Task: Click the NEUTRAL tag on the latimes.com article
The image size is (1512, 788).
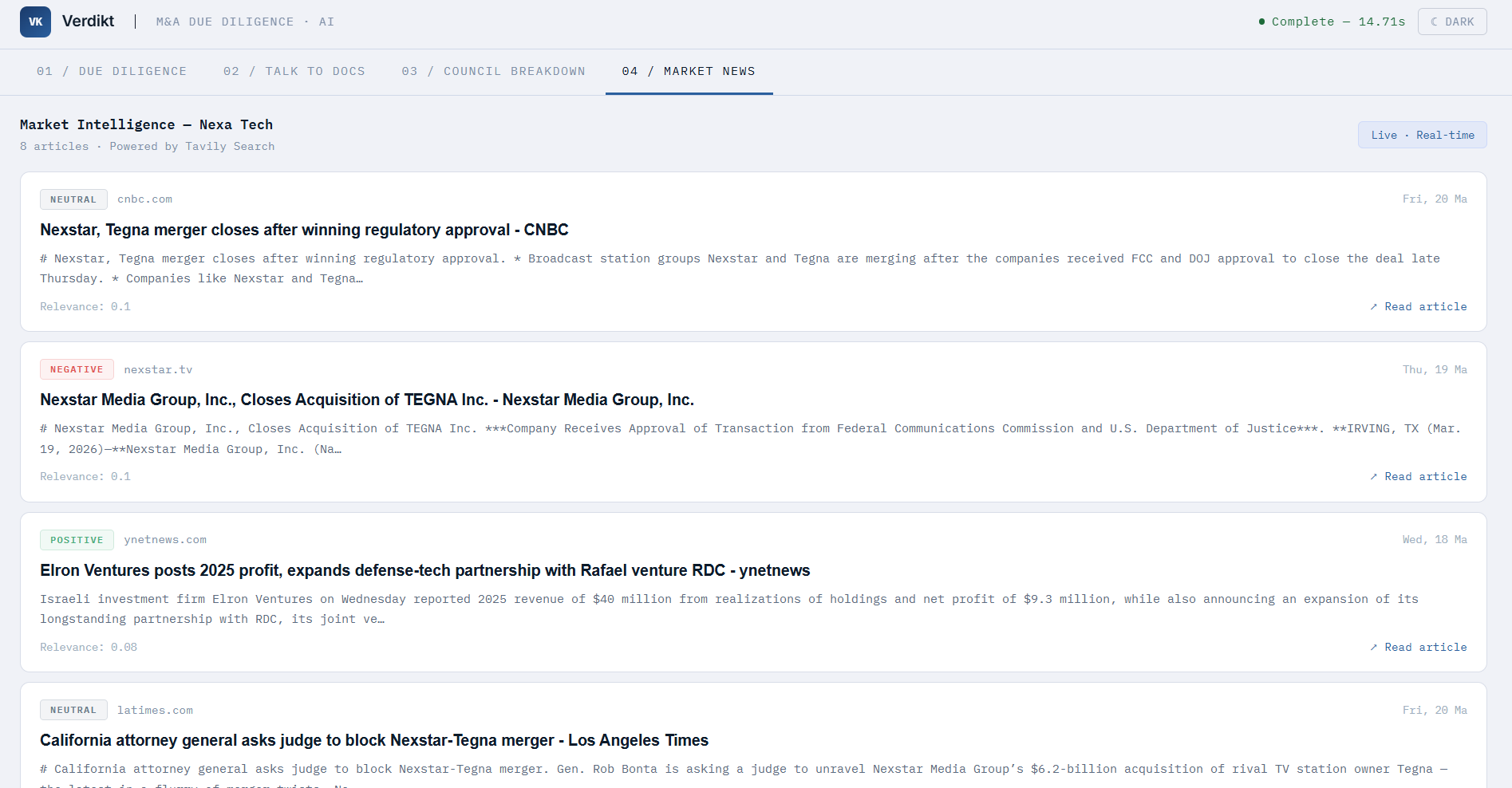Action: [73, 710]
